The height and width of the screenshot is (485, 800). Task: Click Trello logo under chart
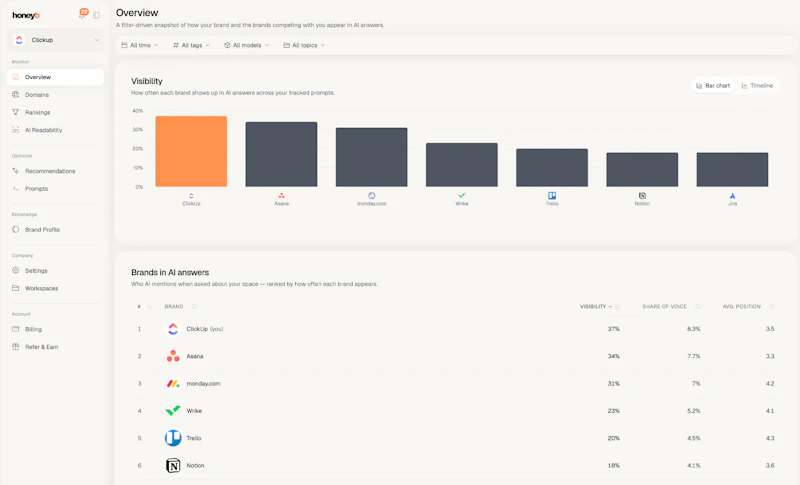[552, 195]
